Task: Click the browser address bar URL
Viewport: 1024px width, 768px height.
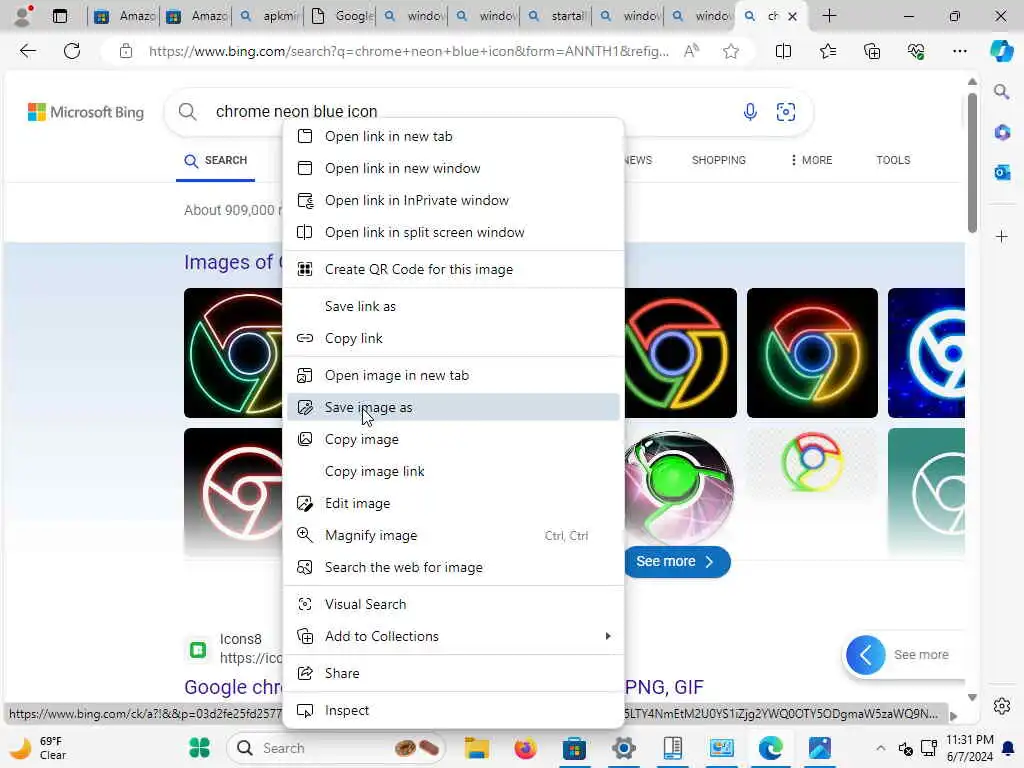Action: pos(408,51)
